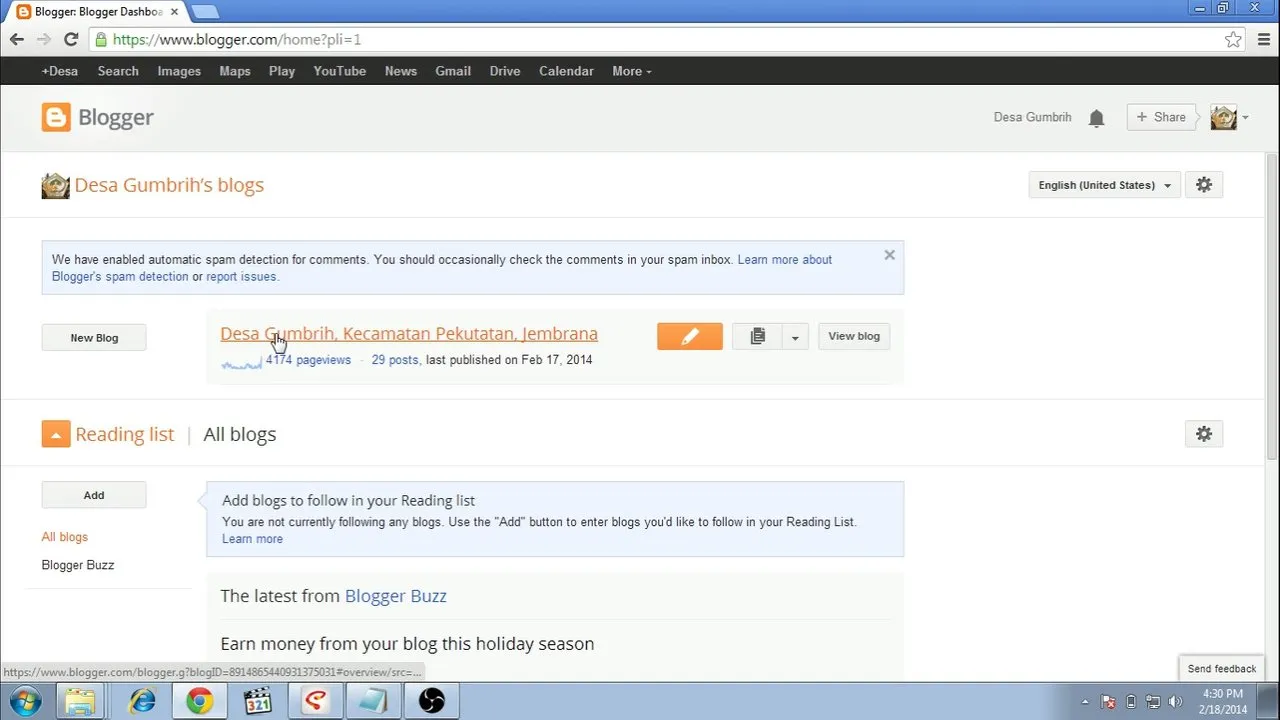Click the Share button
Screen dimensions: 1280x720
1161,117
